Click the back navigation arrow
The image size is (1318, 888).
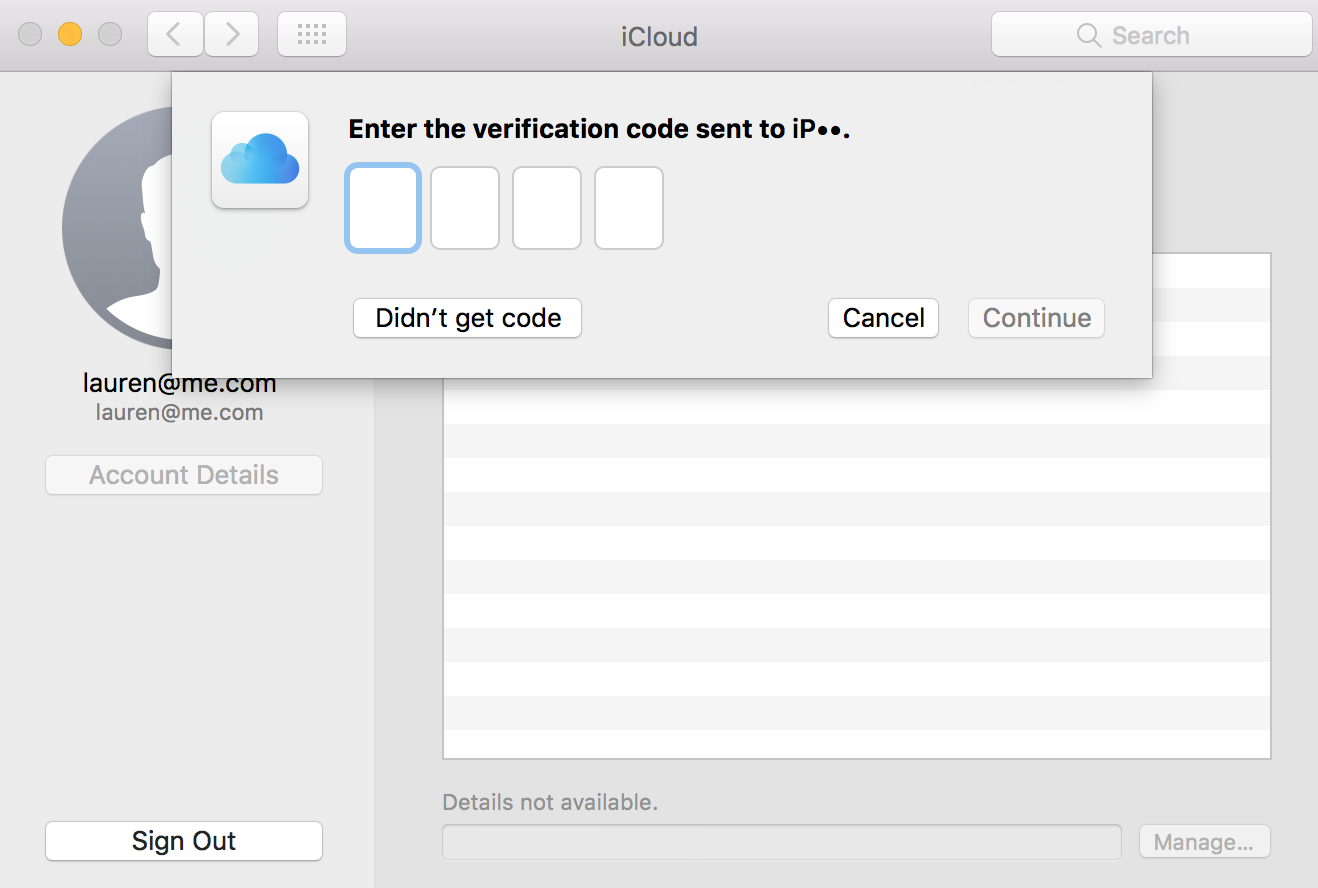pyautogui.click(x=175, y=35)
